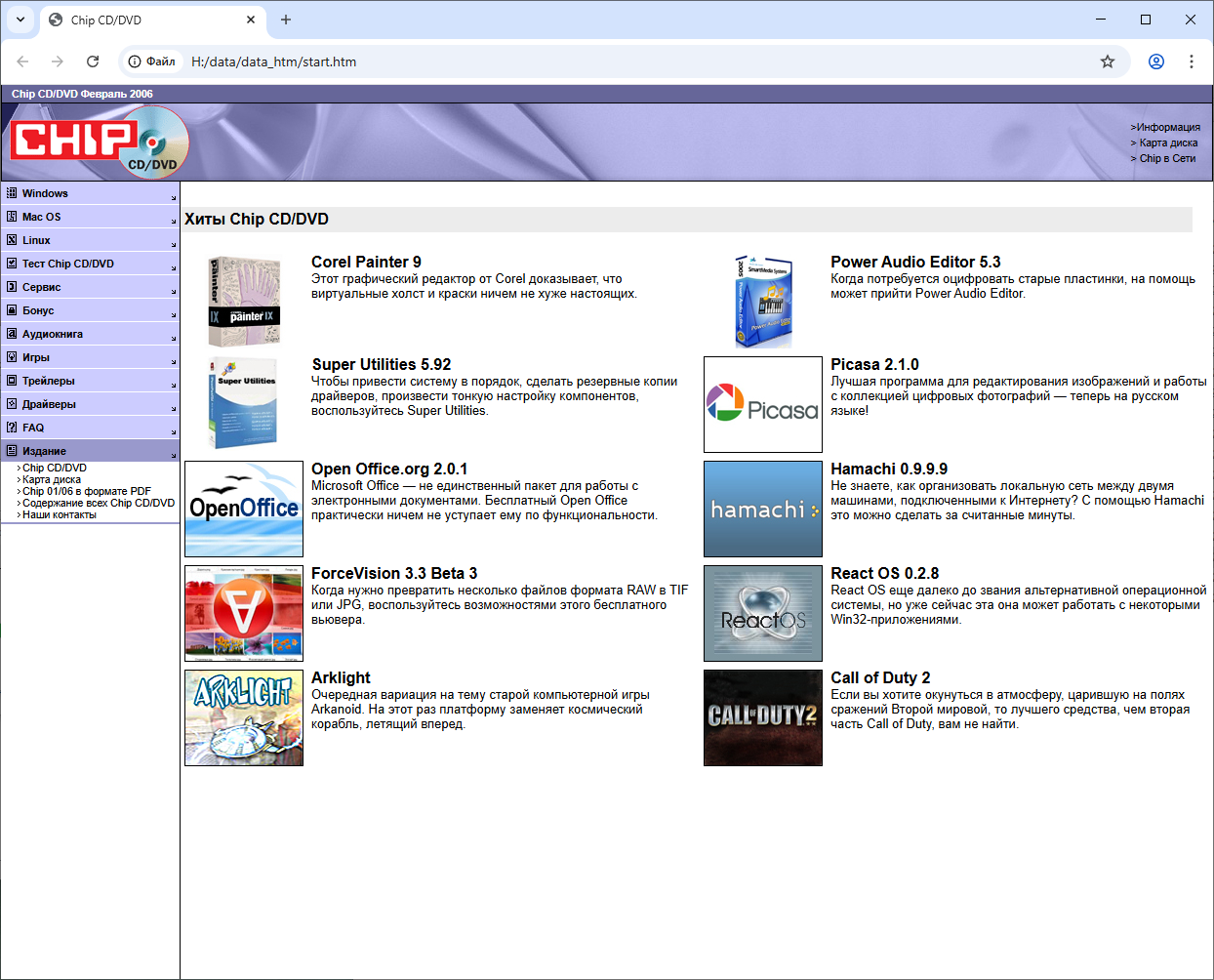1214x980 pixels.
Task: Click the icon beside Аудиокнига
Action: point(12,334)
